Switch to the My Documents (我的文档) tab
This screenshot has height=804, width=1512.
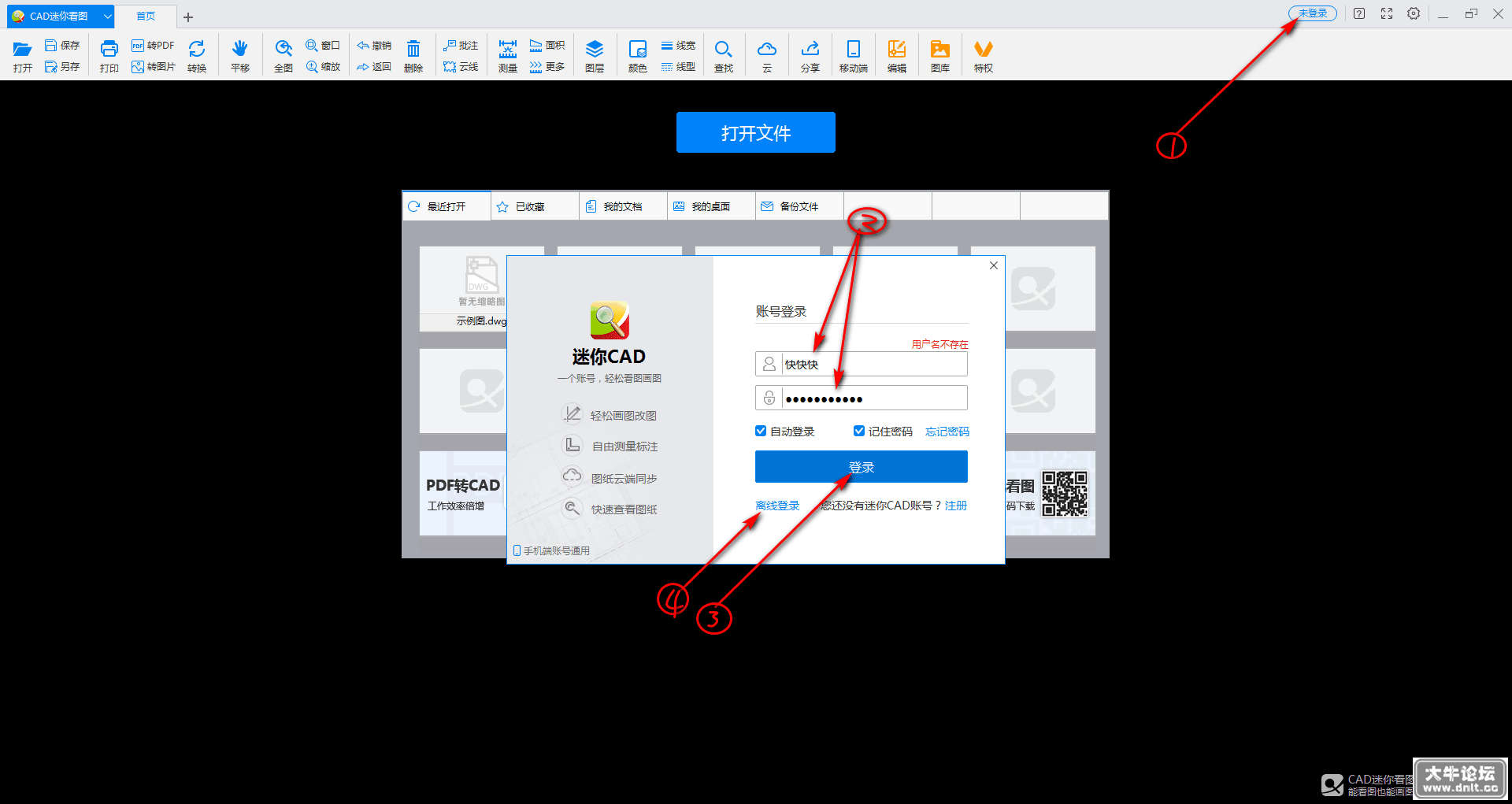point(623,206)
